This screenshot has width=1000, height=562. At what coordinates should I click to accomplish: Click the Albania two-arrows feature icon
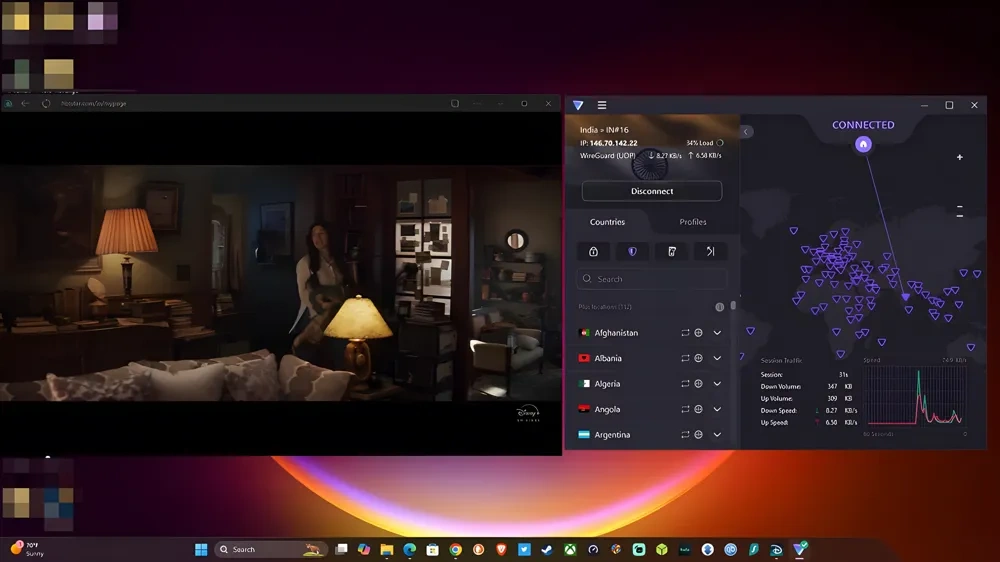point(685,359)
